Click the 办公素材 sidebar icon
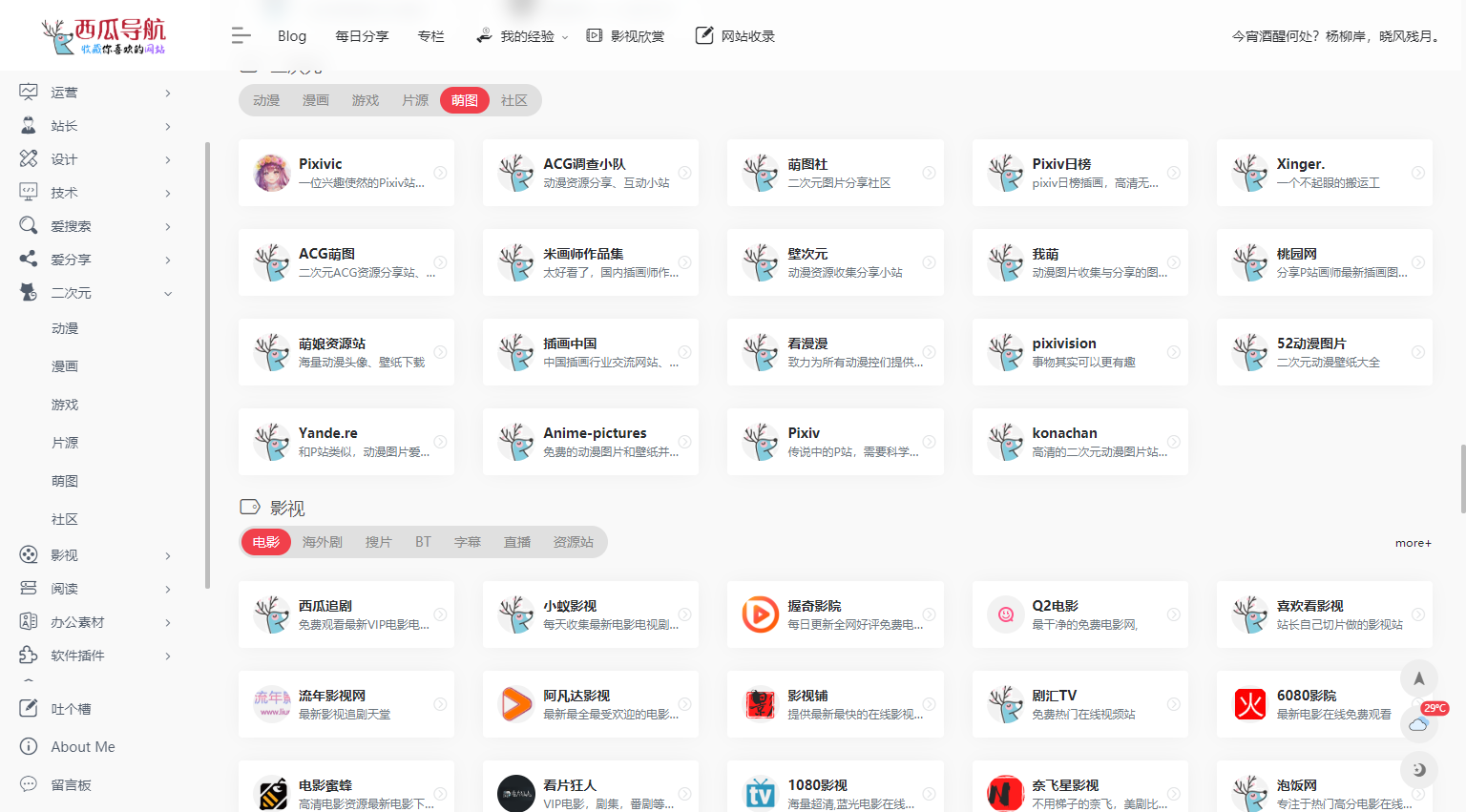The width and height of the screenshot is (1466, 812). coord(29,622)
